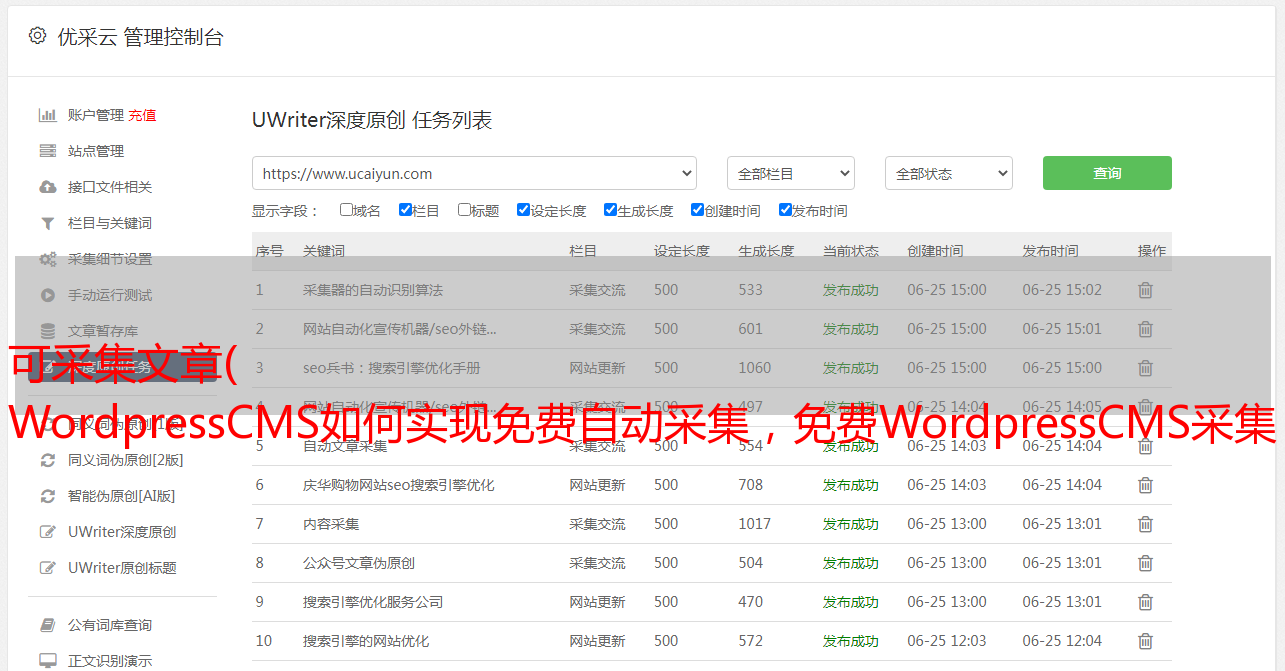Screen dimensions: 1285x671
Task: Click the 发布成功 status in row 10
Action: coord(851,641)
